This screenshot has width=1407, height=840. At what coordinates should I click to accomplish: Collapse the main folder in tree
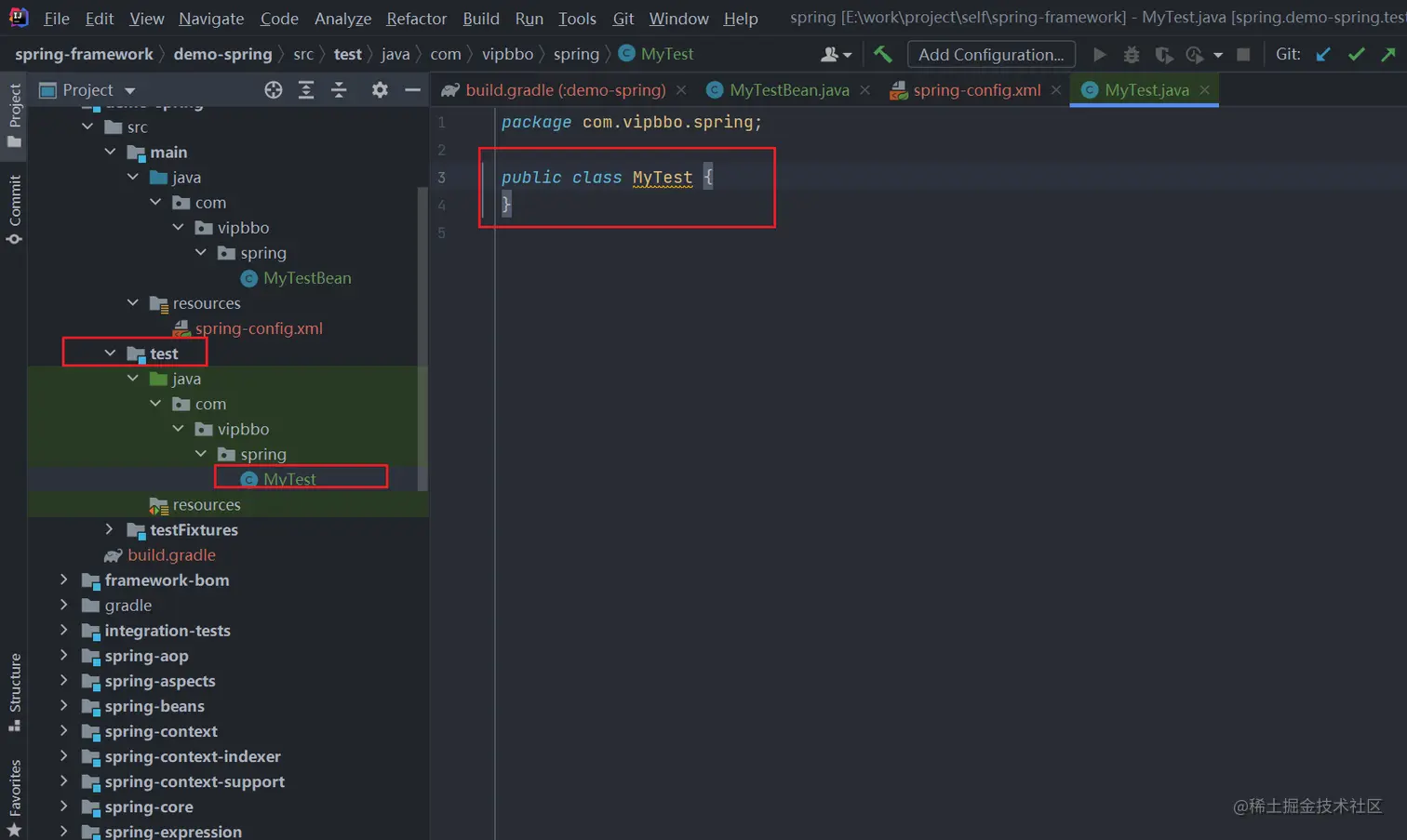tap(110, 152)
